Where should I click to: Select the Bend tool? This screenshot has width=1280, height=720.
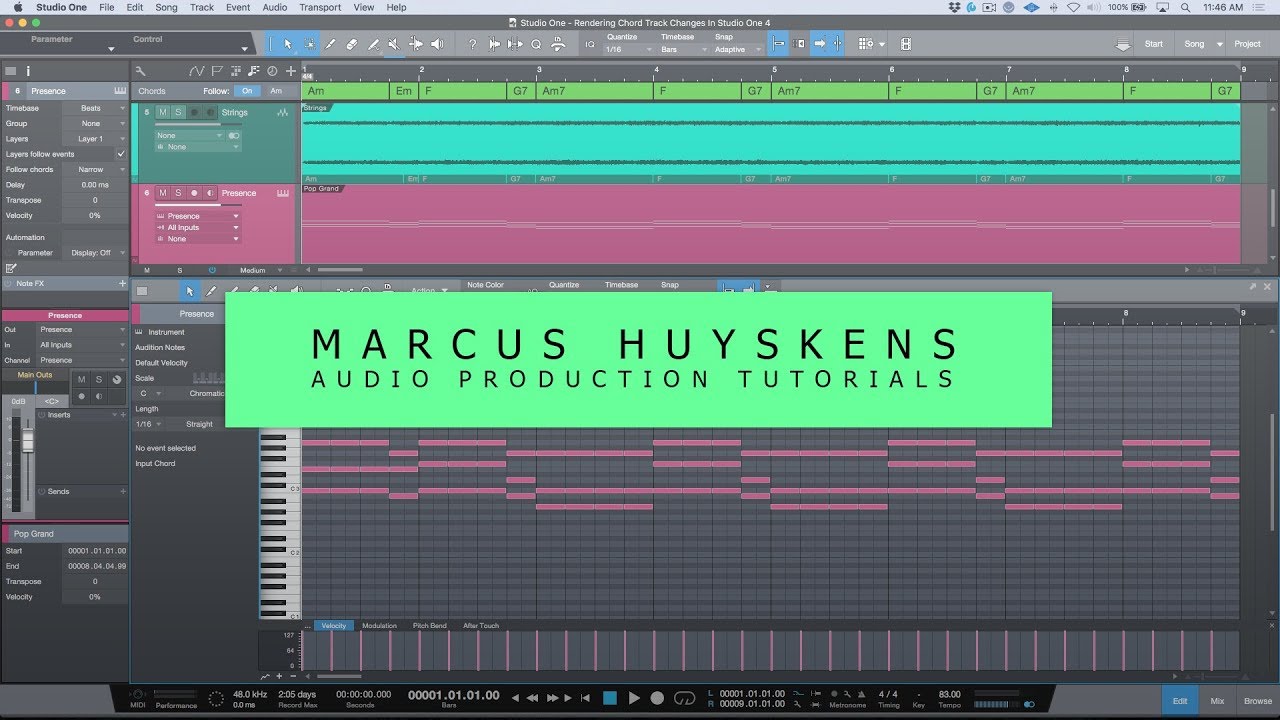click(416, 44)
